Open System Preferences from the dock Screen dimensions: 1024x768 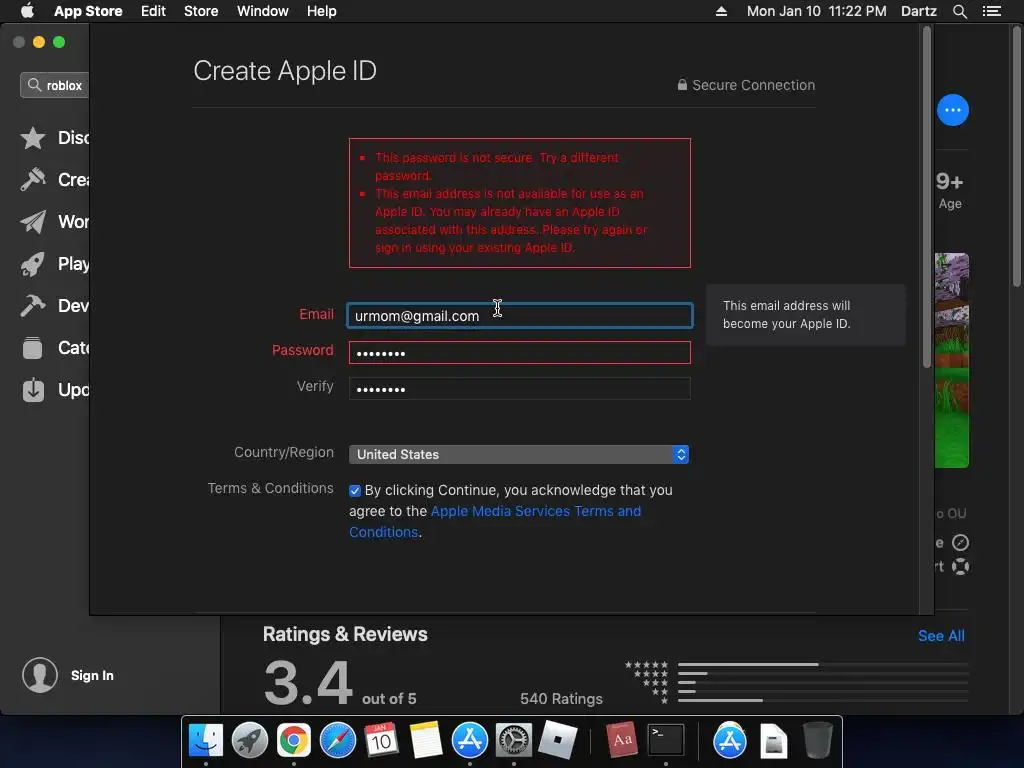tap(514, 741)
